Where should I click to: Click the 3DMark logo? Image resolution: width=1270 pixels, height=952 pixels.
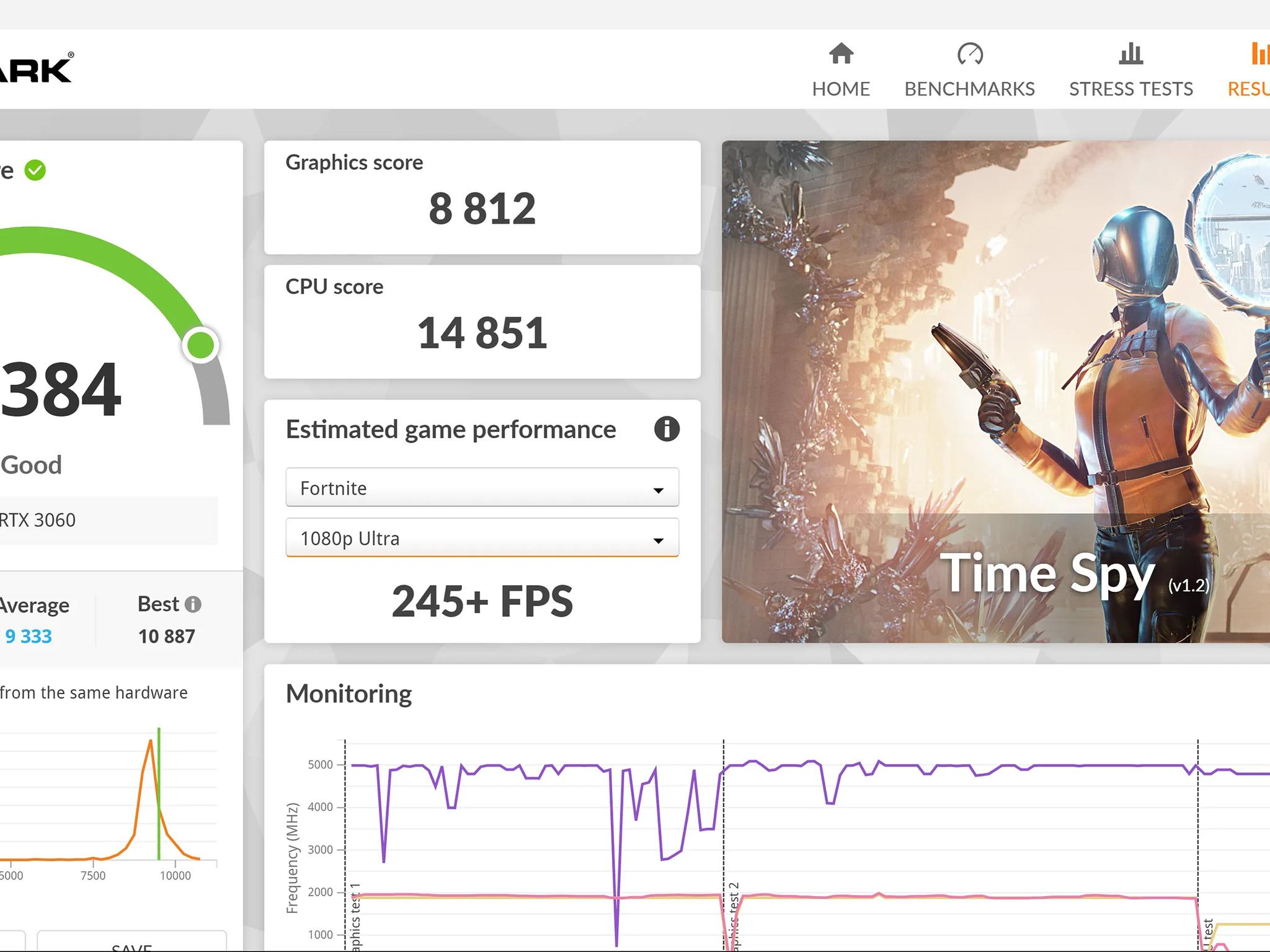pos(36,68)
